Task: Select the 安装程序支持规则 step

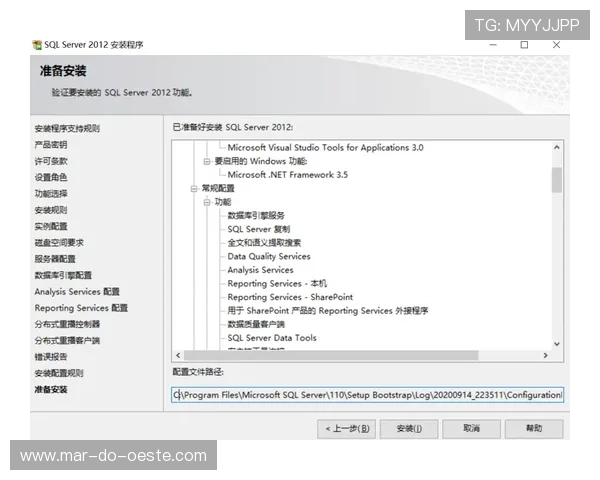Action: click(x=67, y=129)
